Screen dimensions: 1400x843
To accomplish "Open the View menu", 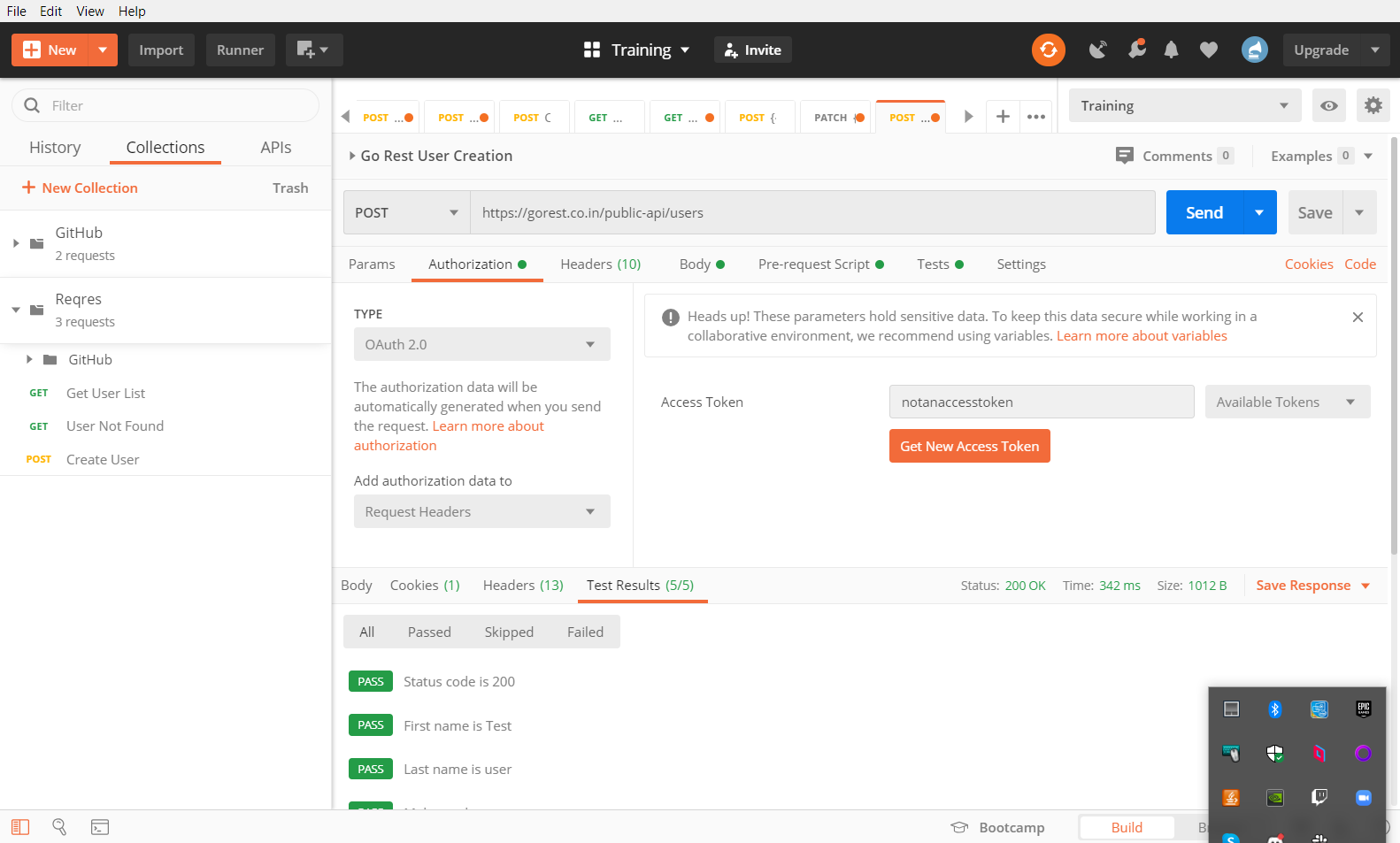I will [x=90, y=11].
